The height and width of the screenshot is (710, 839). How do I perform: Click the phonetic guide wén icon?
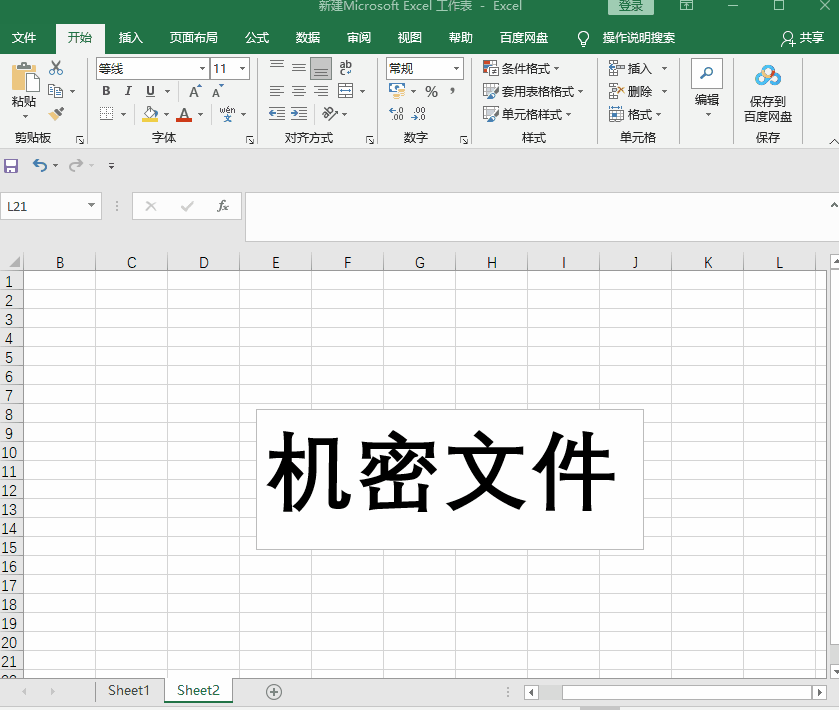(227, 113)
